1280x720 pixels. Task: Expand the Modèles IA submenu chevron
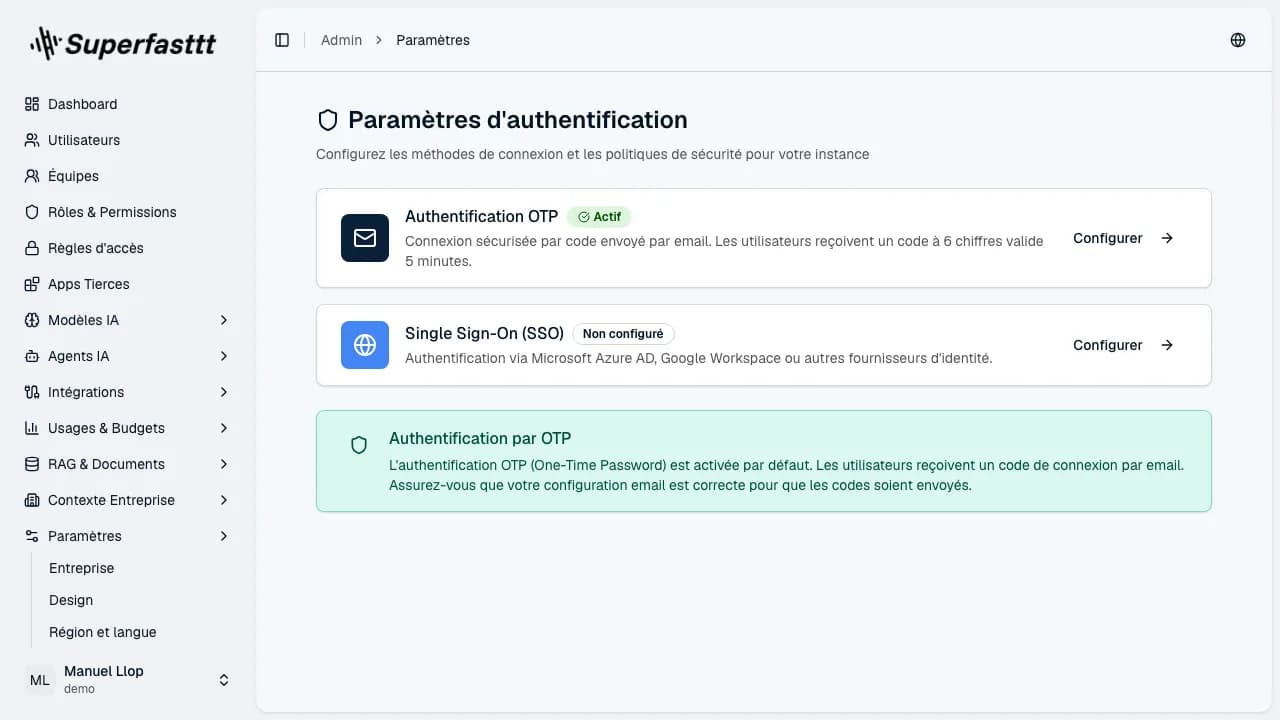pyautogui.click(x=224, y=320)
